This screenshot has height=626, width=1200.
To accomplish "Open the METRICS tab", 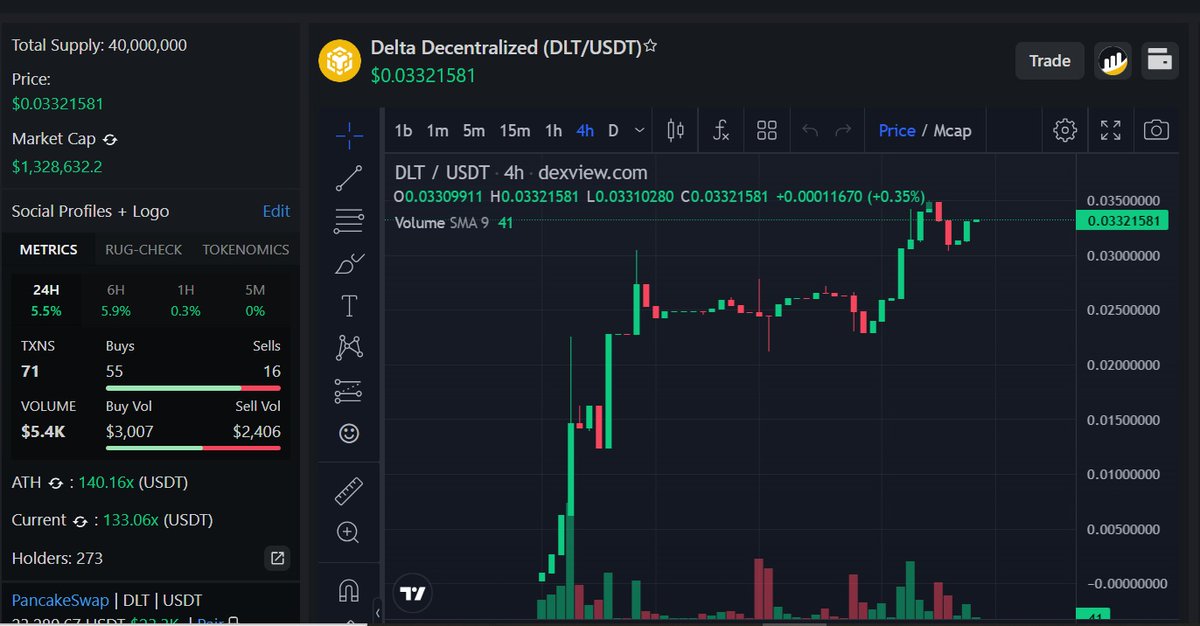I will click(49, 250).
